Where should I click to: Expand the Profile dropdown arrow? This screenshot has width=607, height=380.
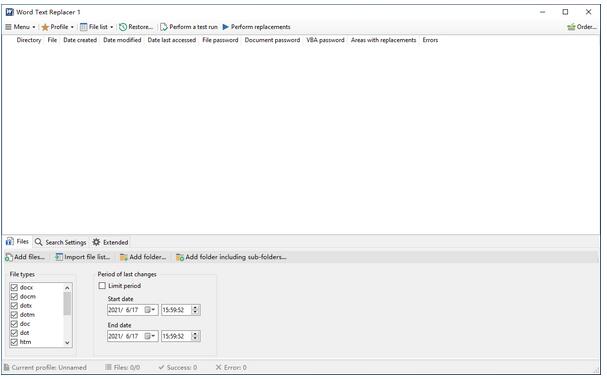point(72,27)
